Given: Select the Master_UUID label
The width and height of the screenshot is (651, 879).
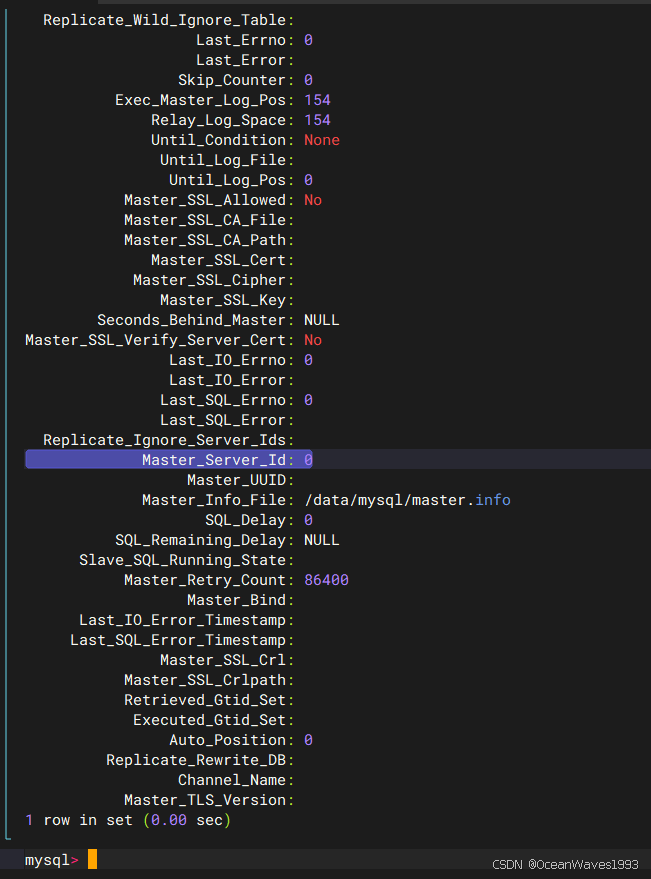Looking at the screenshot, I should tap(237, 480).
